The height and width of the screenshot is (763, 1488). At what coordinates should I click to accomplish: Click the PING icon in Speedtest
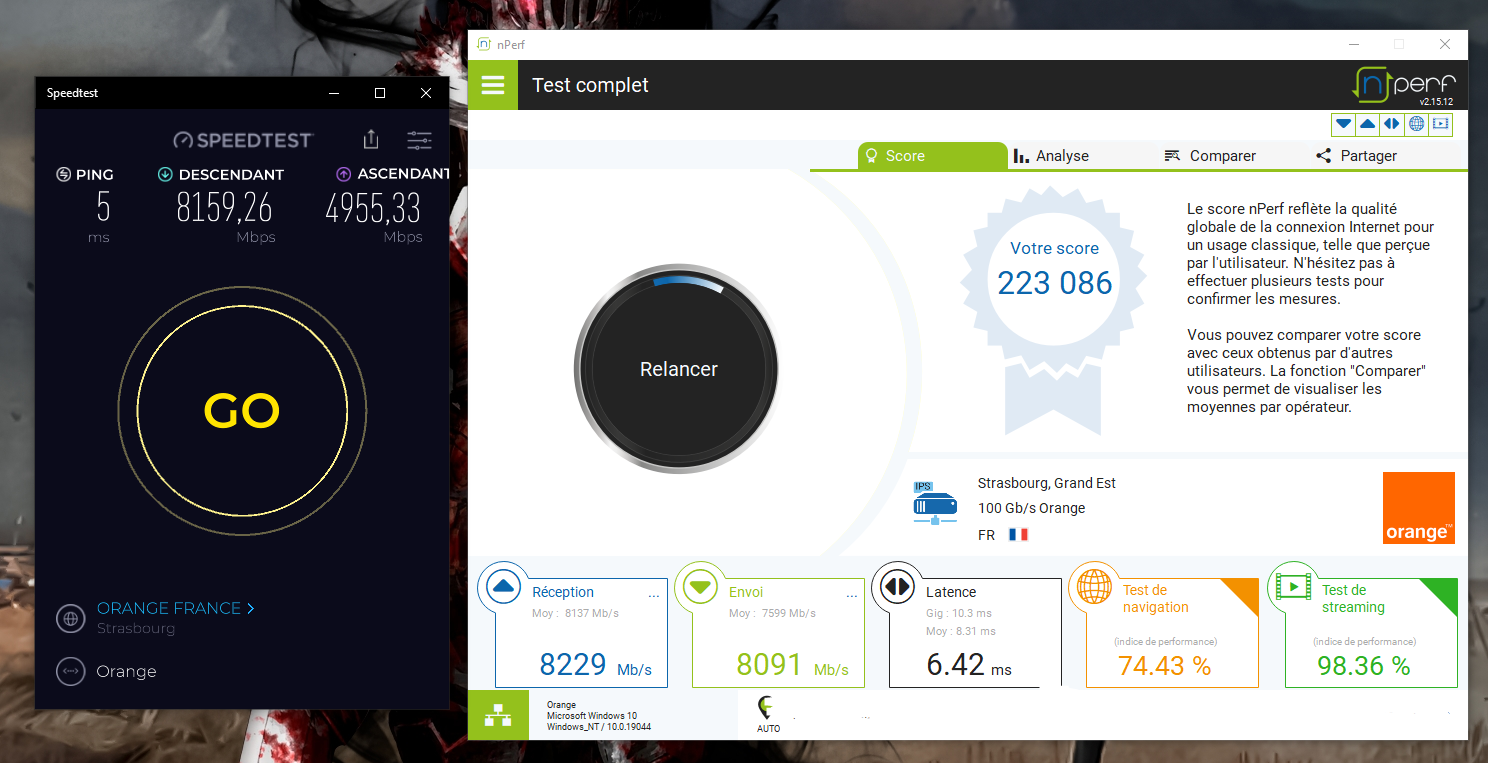click(x=64, y=175)
